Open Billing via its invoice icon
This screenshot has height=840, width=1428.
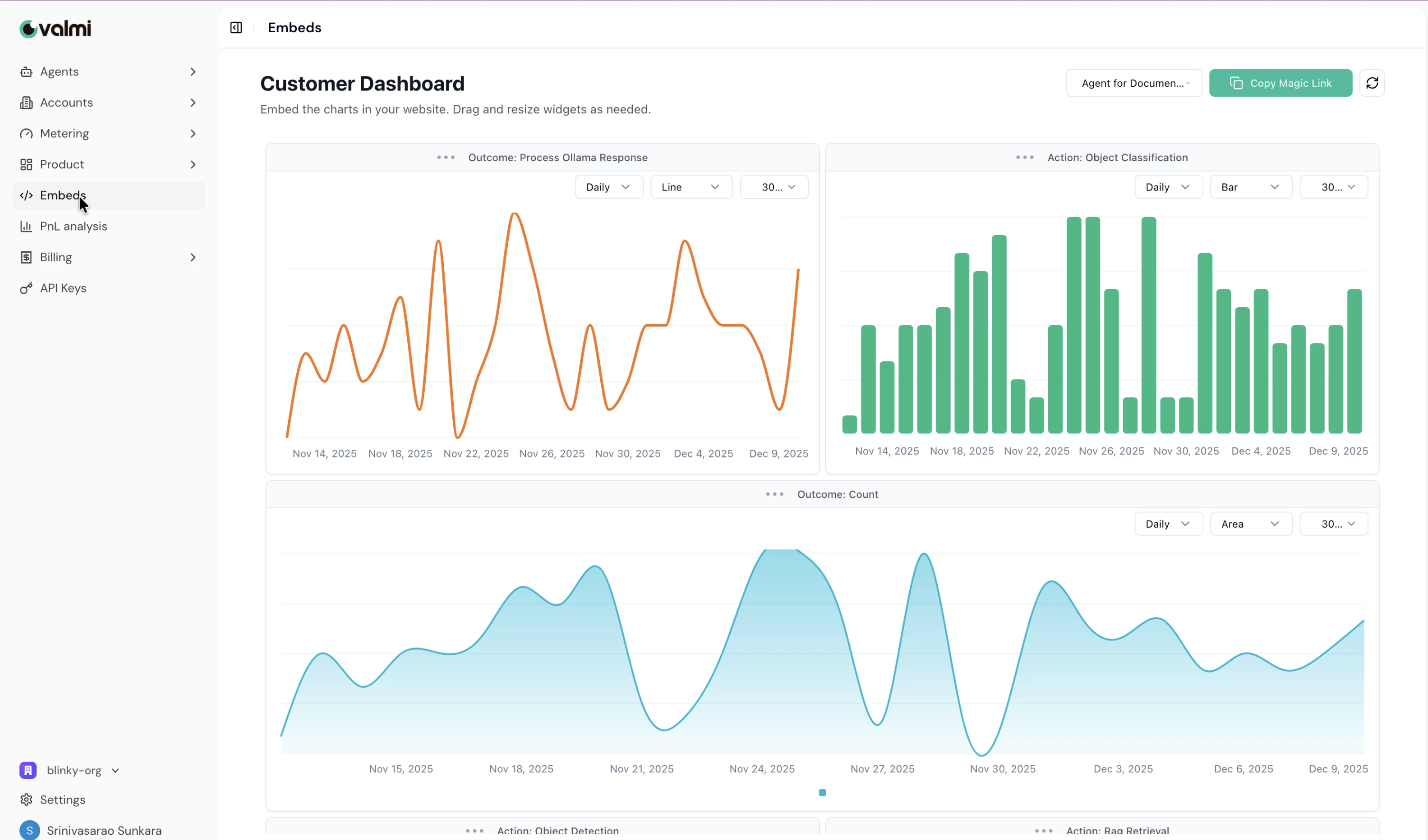click(x=27, y=256)
